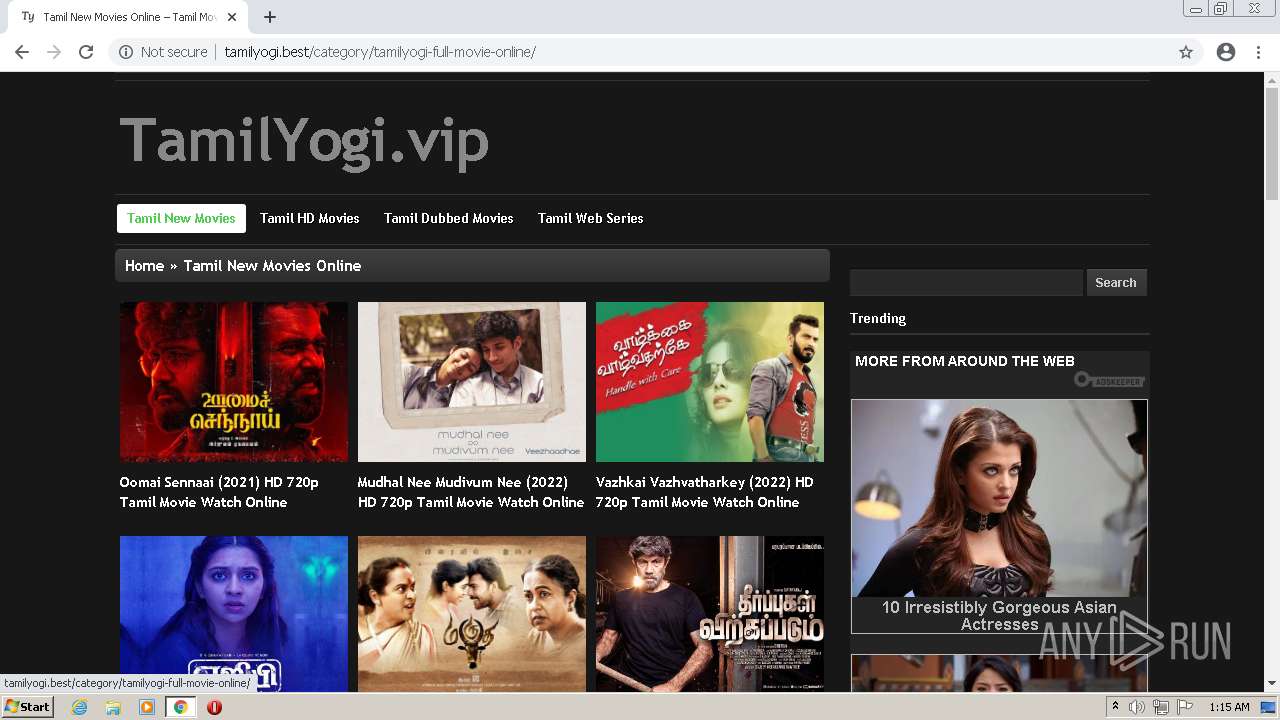Screen dimensions: 1280x720
Task: Launch Internet Explorer from the taskbar
Action: pyautogui.click(x=80, y=707)
